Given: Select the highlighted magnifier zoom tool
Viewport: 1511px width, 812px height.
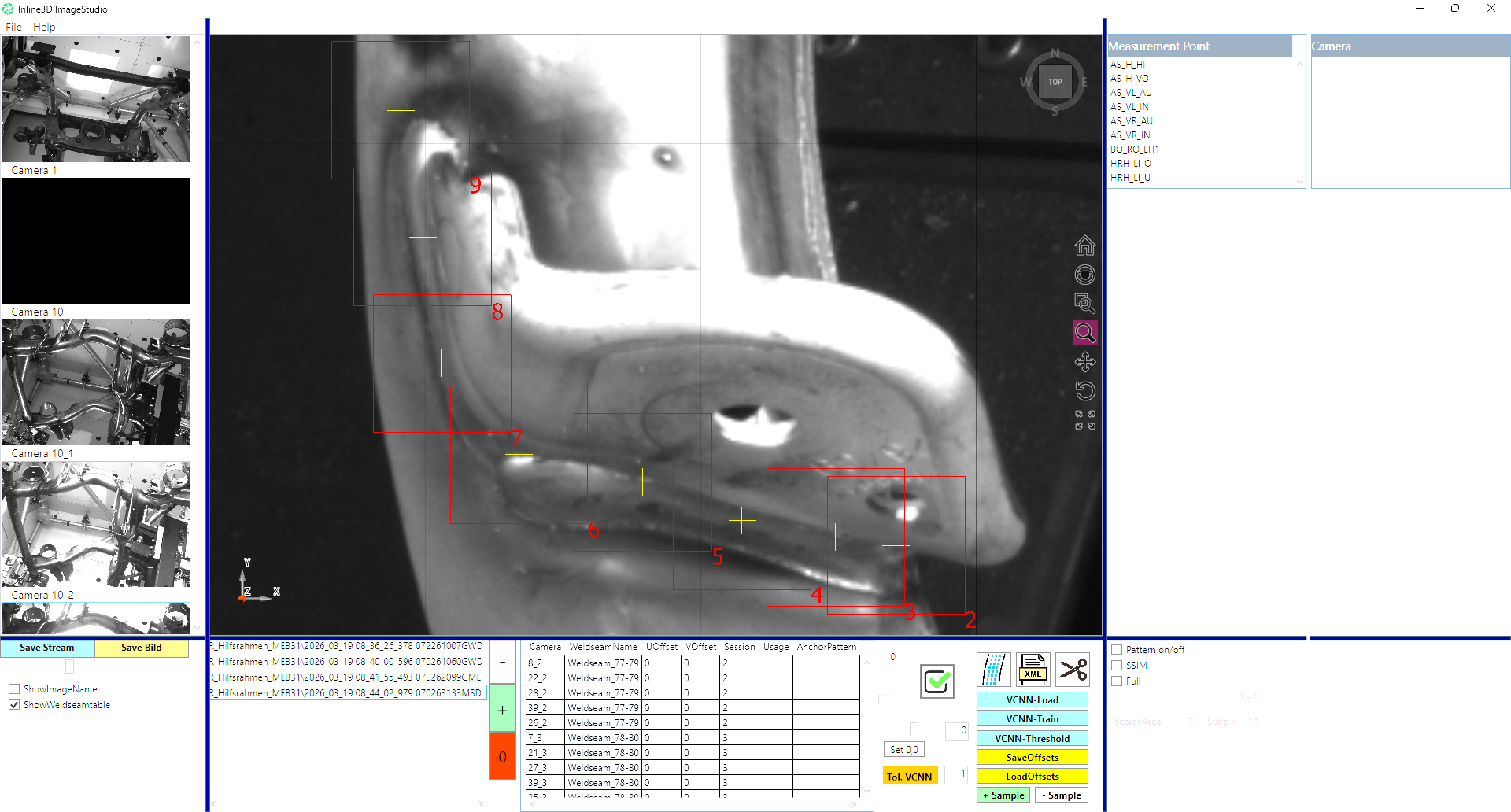Looking at the screenshot, I should [x=1084, y=333].
